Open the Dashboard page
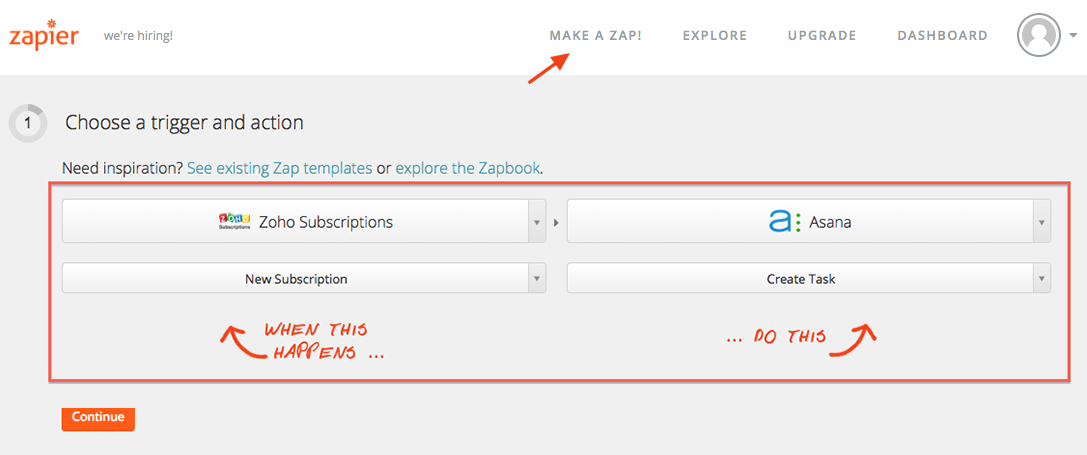The width and height of the screenshot is (1087, 455). (942, 36)
